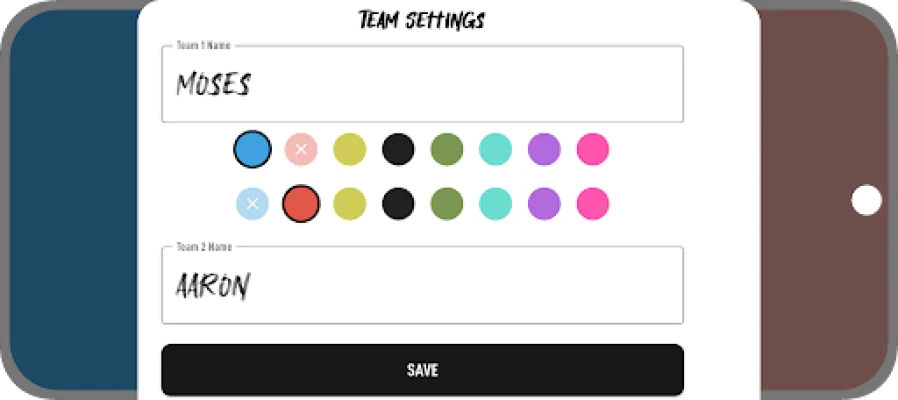898x400 pixels.
Task: Select green color for Team 2
Action: pos(447,204)
